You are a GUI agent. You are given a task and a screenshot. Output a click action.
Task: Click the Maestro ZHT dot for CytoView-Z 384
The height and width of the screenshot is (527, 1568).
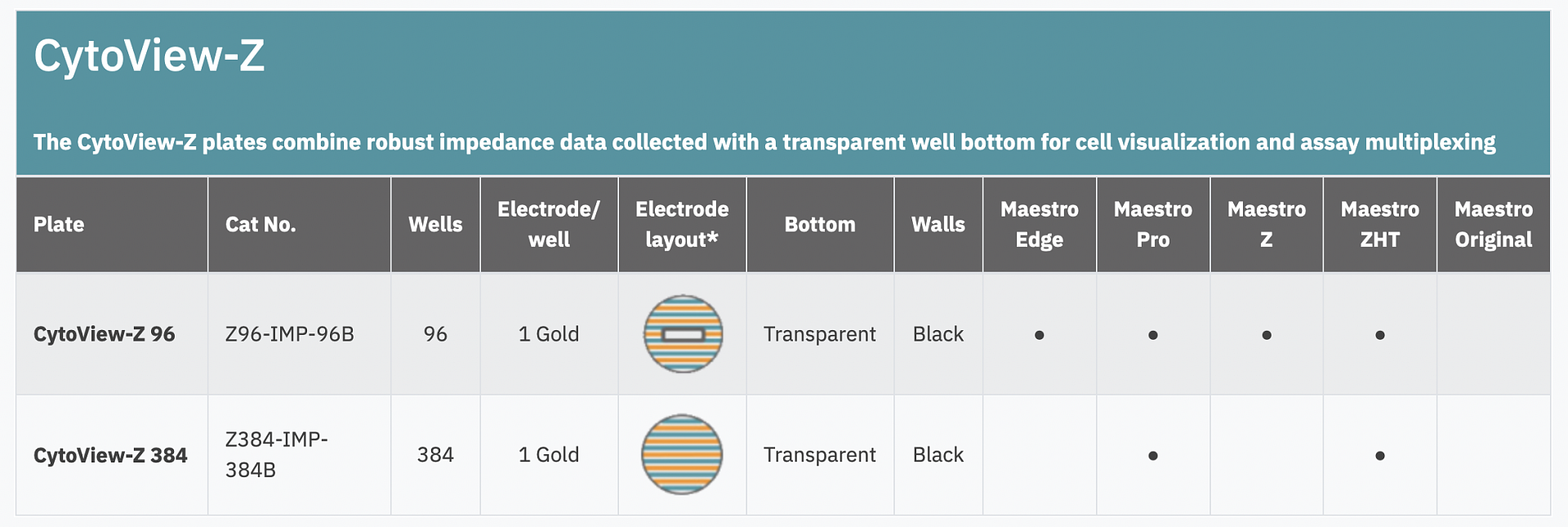[1379, 456]
